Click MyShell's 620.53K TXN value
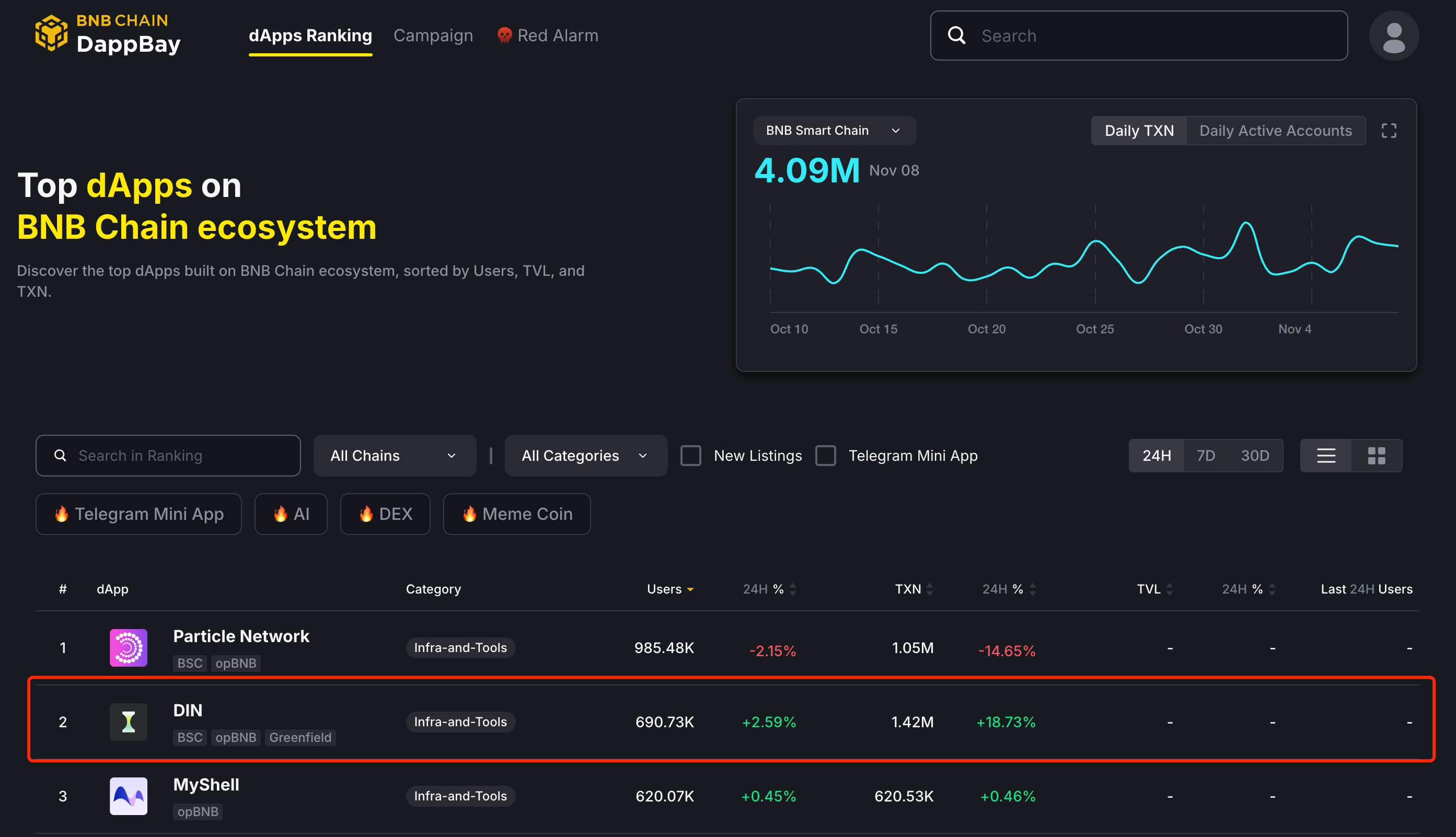This screenshot has width=1456, height=837. click(904, 796)
